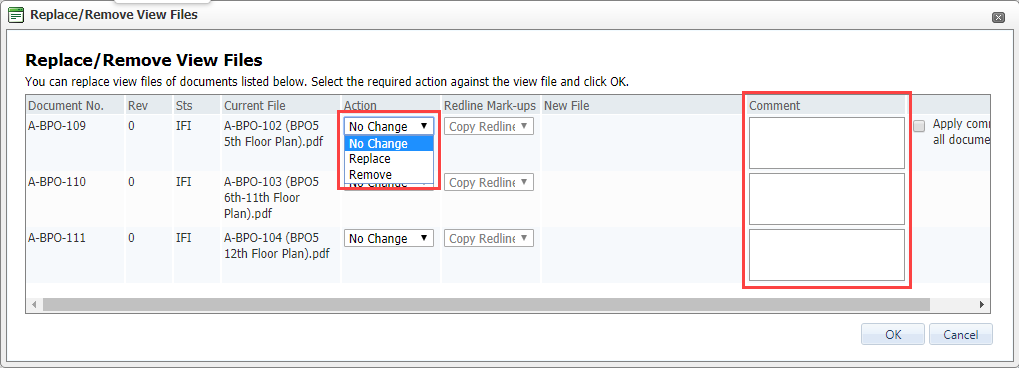
Task: Click Comment box for A-BPO-110
Action: coord(827,199)
